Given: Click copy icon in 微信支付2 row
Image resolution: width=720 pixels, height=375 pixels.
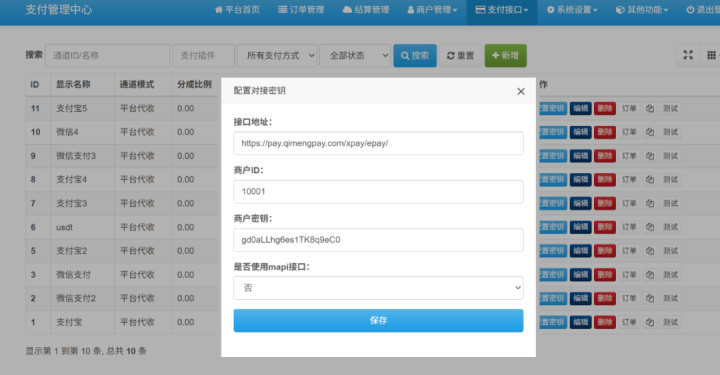Looking at the screenshot, I should [650, 298].
